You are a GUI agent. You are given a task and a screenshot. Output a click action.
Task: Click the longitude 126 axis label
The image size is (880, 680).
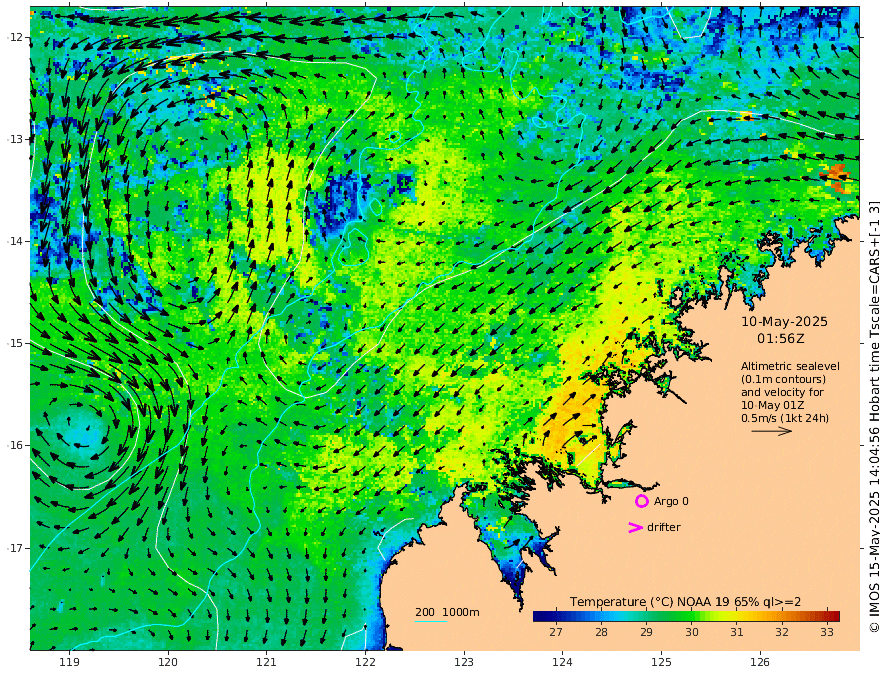point(760,663)
